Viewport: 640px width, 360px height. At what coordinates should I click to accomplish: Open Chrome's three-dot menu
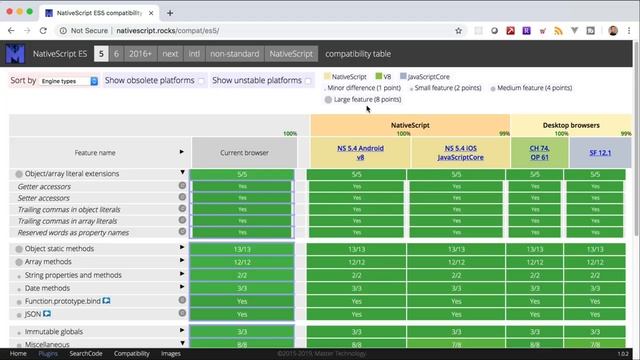click(629, 31)
